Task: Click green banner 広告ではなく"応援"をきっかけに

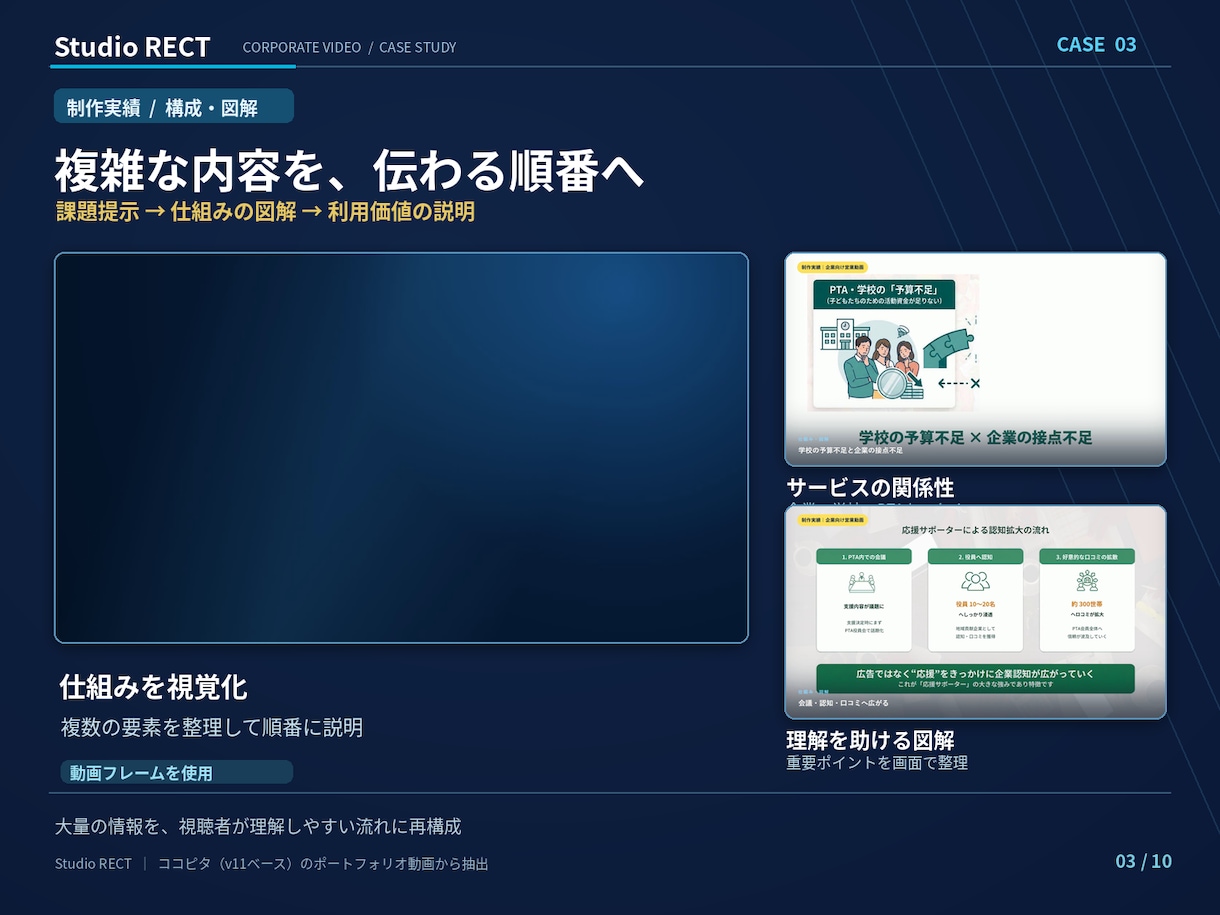Action: [975, 678]
